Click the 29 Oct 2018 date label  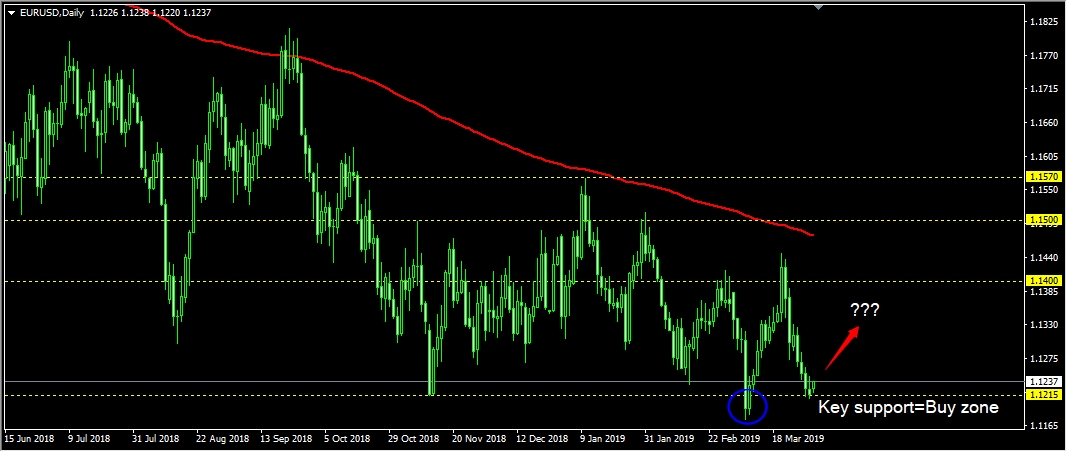click(412, 439)
